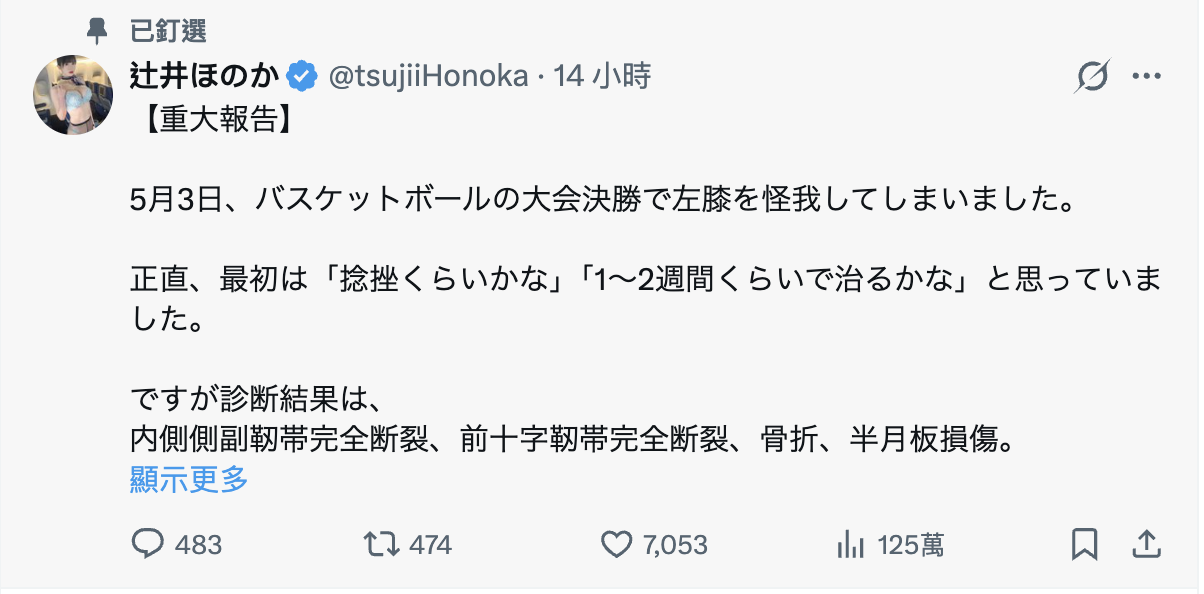Click the reply speech bubble icon
The height and width of the screenshot is (594, 1204).
[x=148, y=544]
